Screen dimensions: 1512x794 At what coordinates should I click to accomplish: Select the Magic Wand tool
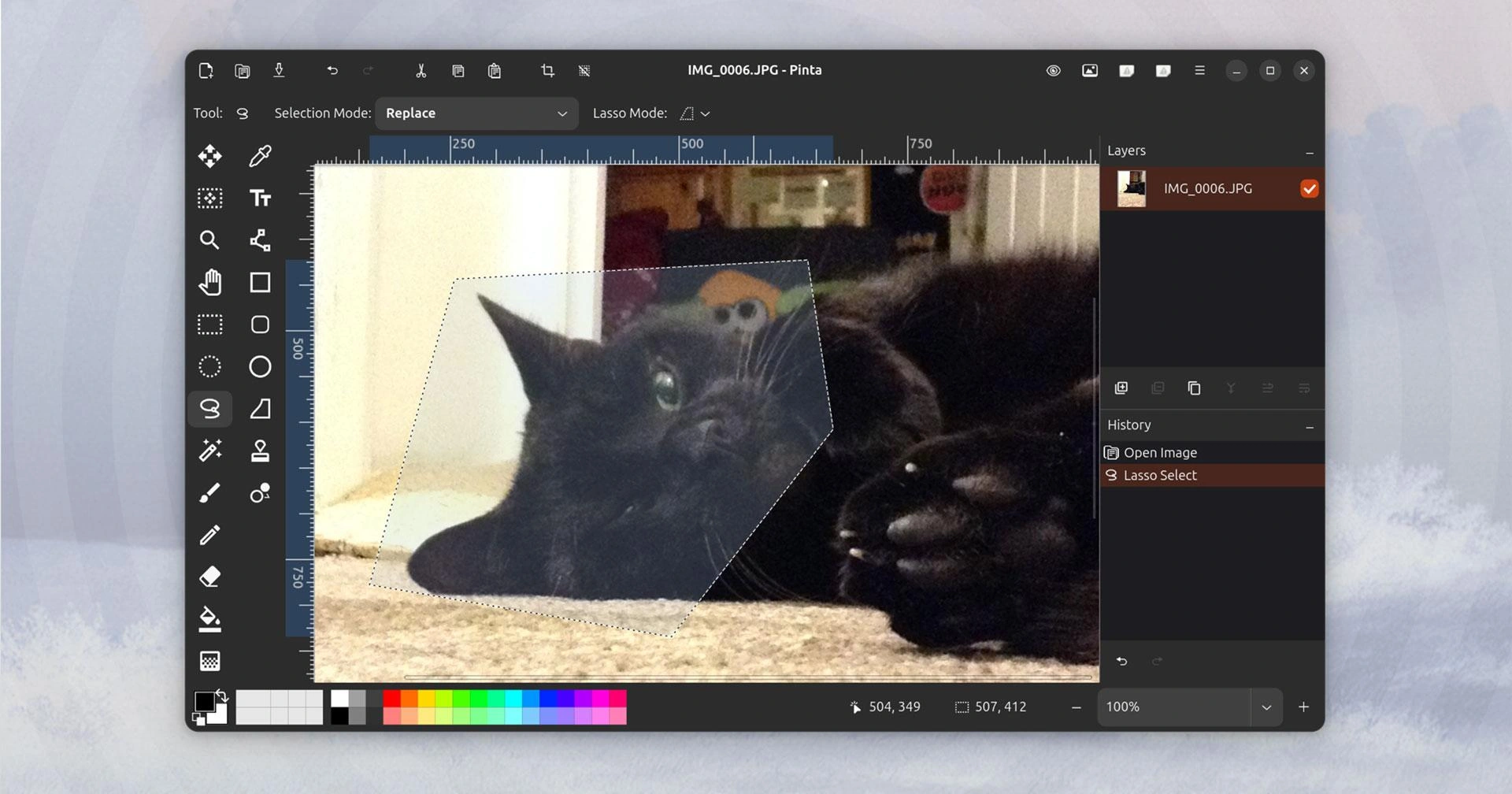tap(209, 451)
